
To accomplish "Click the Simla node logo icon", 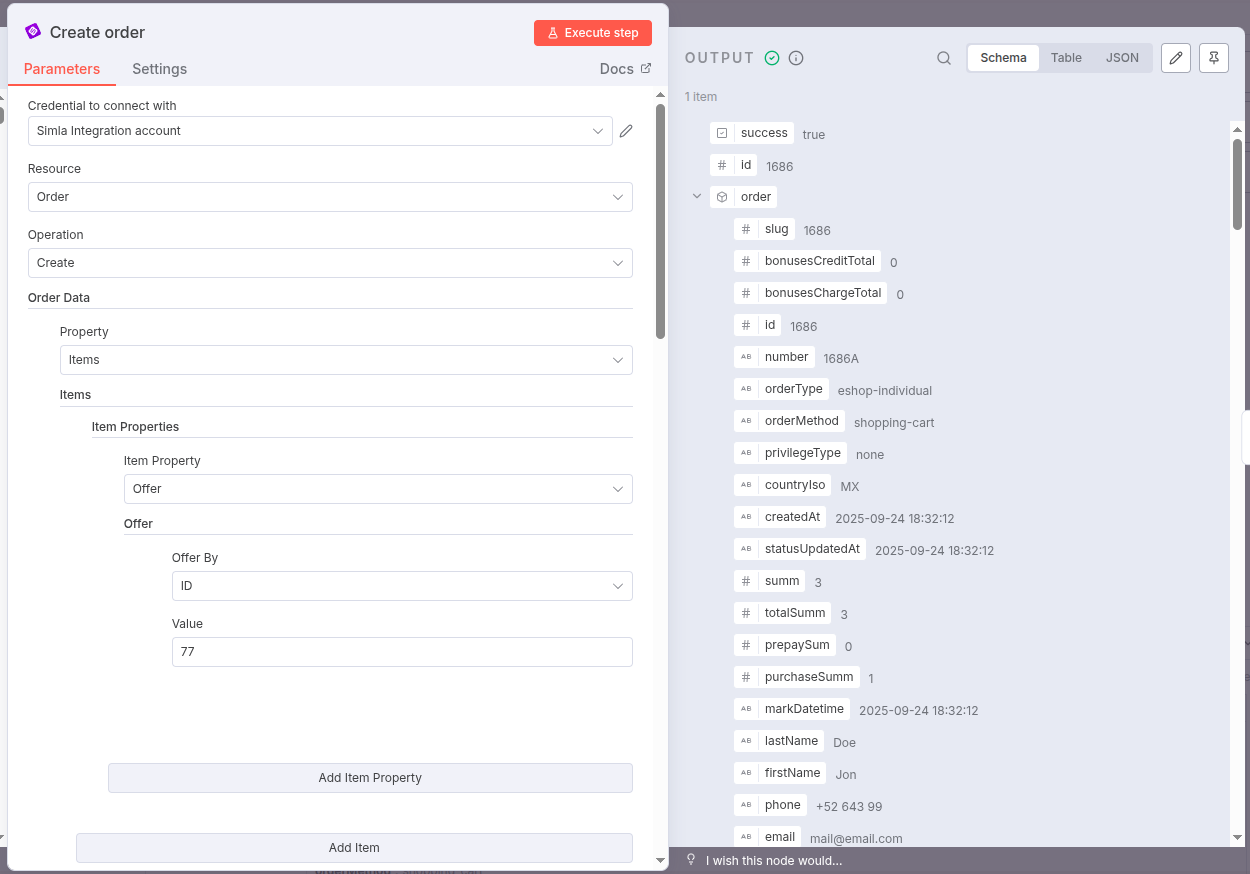I will click(33, 32).
